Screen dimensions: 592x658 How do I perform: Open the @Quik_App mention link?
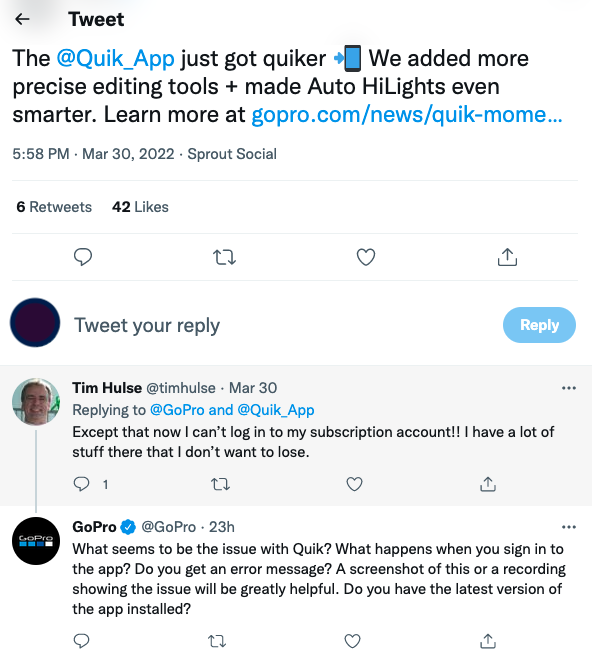(115, 58)
